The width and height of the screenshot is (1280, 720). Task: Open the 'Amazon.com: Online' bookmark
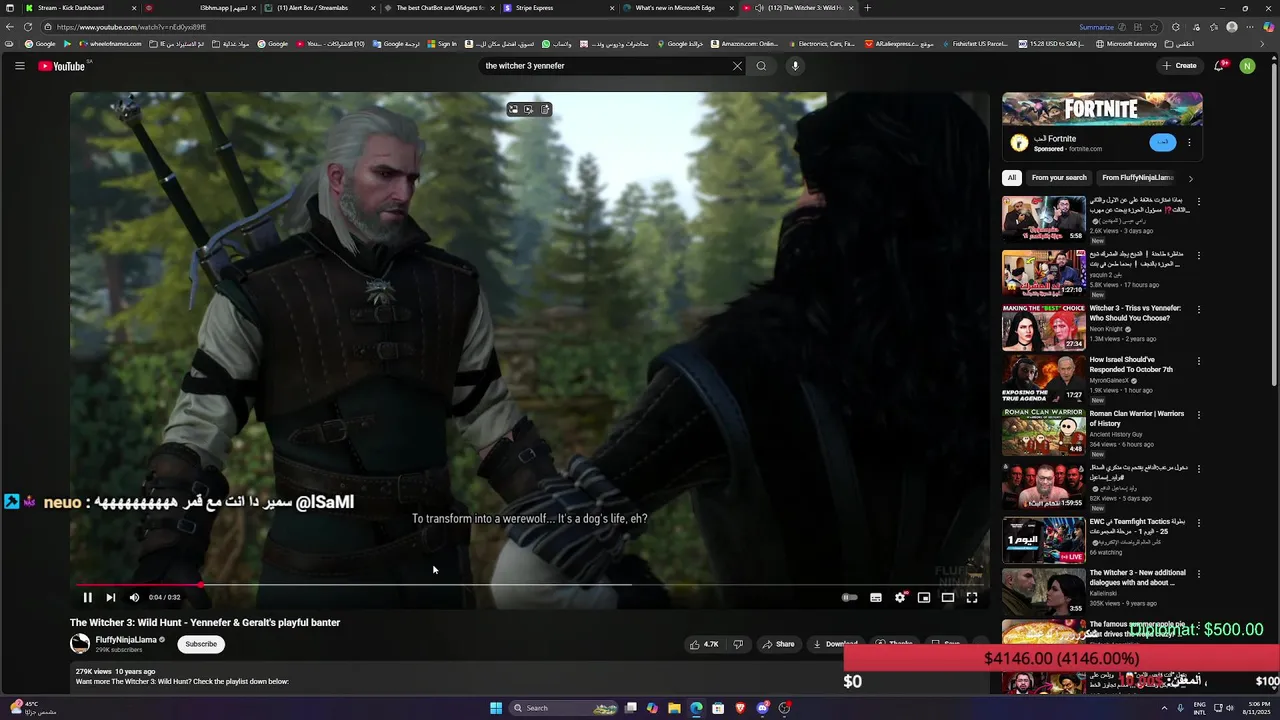pyautogui.click(x=745, y=44)
